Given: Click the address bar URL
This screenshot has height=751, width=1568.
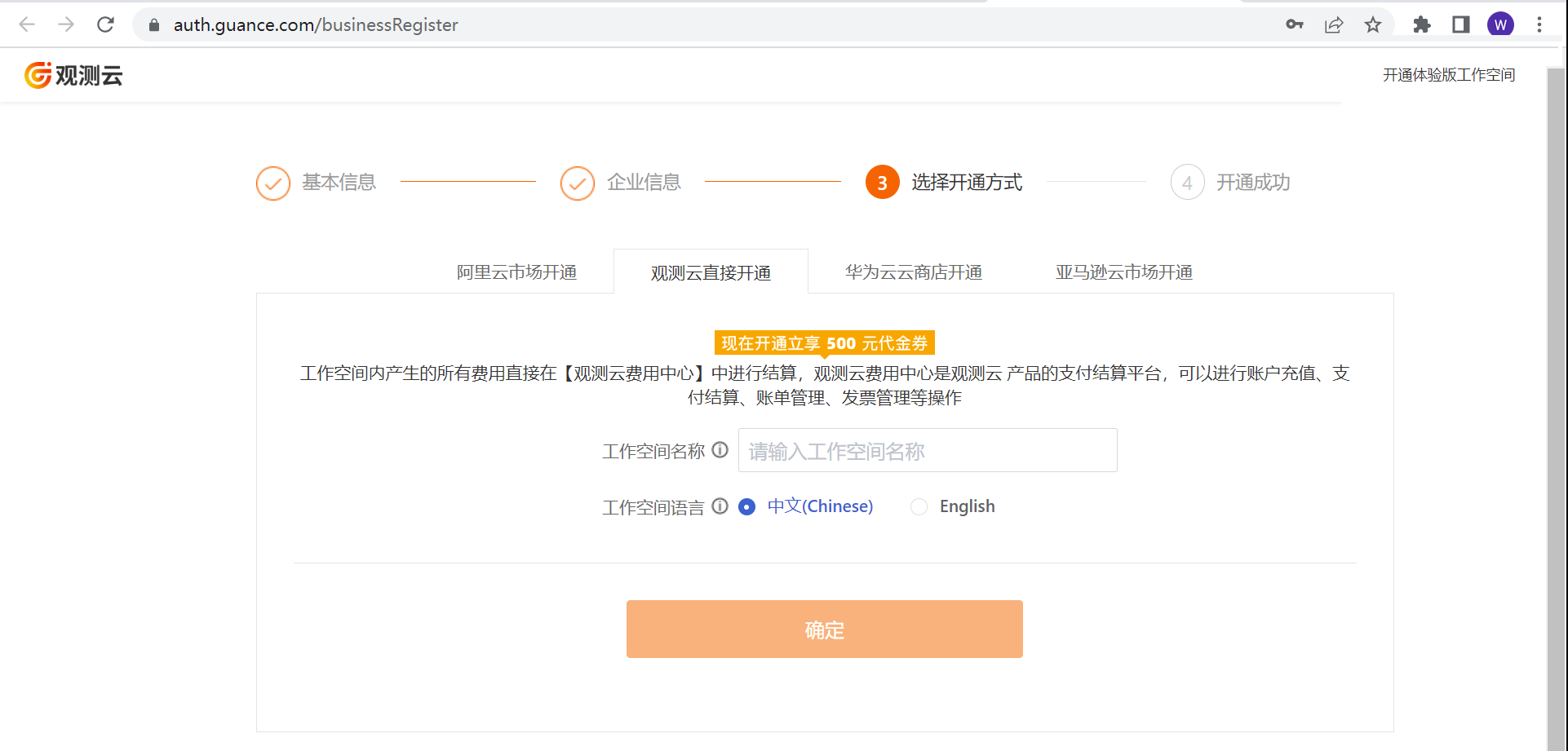Looking at the screenshot, I should tap(316, 25).
